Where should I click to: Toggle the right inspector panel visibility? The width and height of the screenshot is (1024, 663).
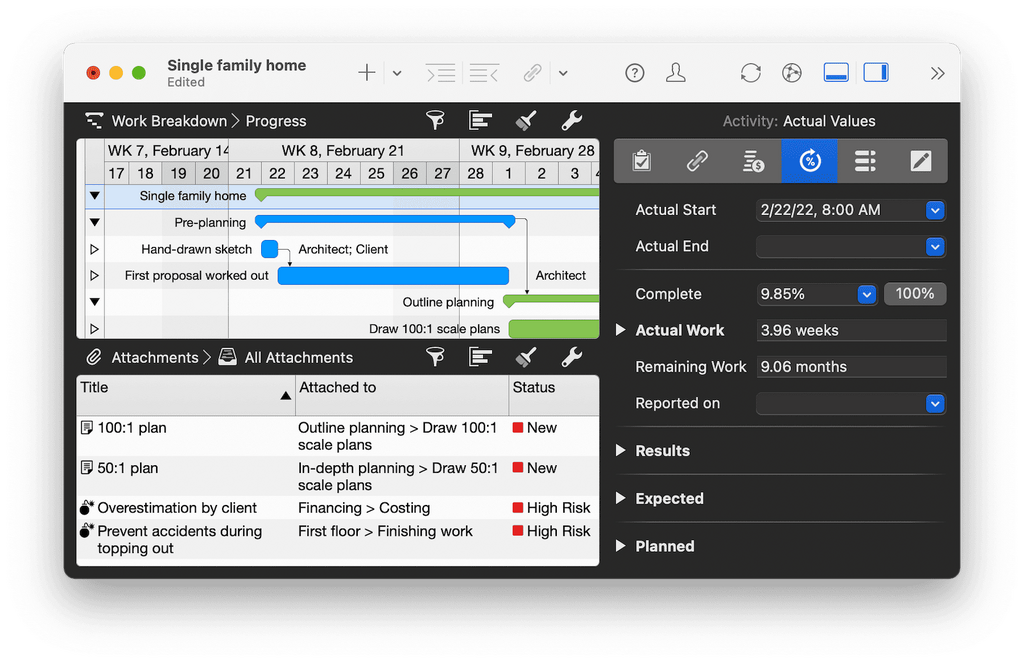point(877,72)
